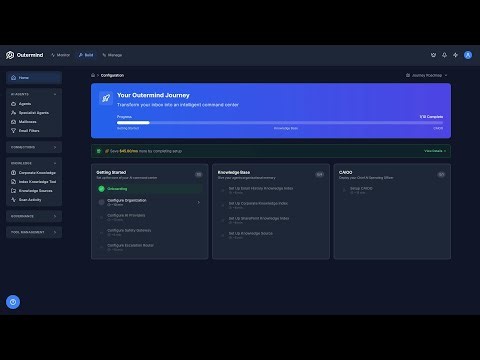Click the Knowledge Base card heading
Image resolution: width=480 pixels, height=360 pixels.
[234, 172]
